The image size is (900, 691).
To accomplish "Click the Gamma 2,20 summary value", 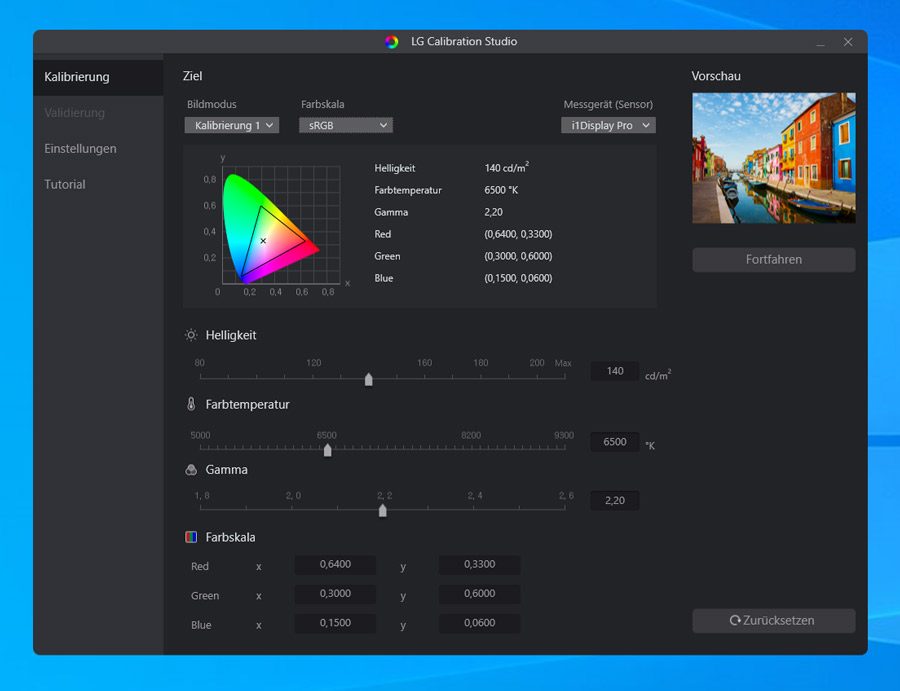I will 494,212.
